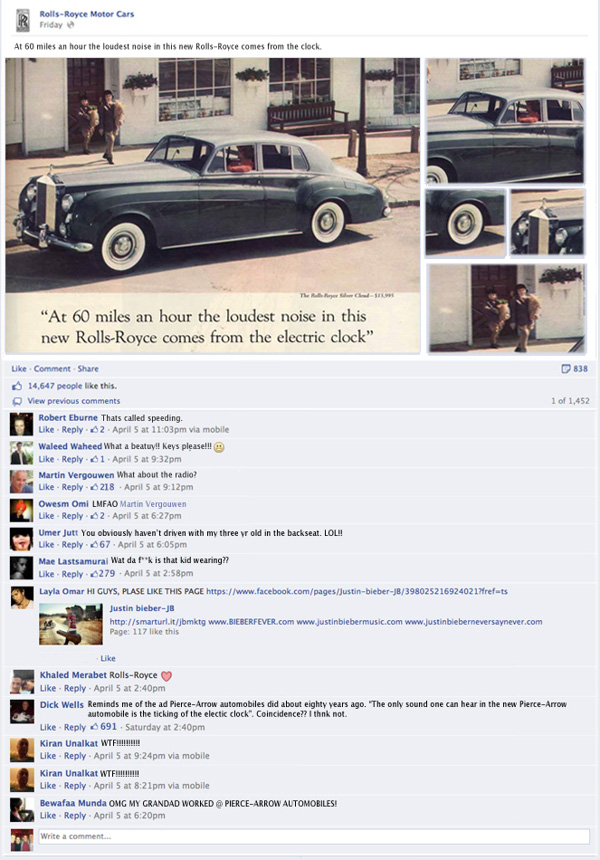Reply to Waleed Waheed's comment

tap(72, 459)
